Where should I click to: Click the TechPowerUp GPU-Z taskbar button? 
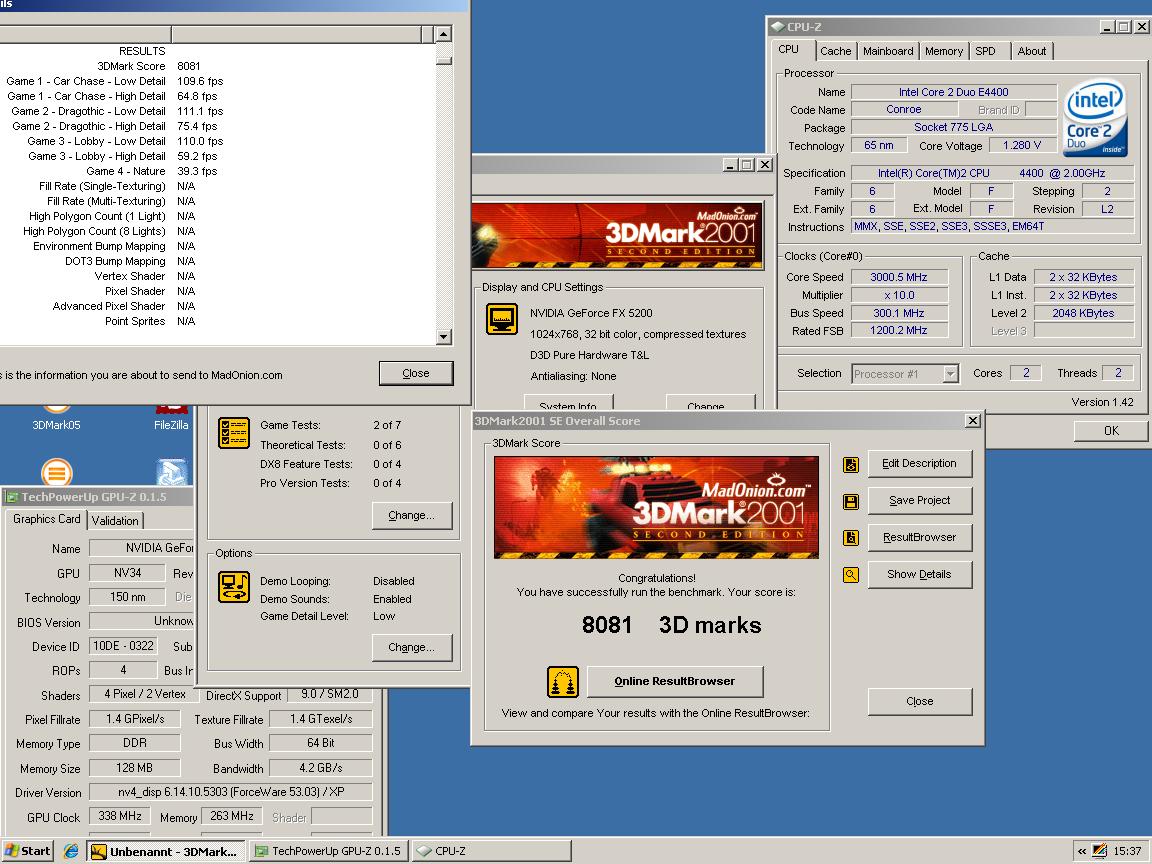click(x=329, y=852)
